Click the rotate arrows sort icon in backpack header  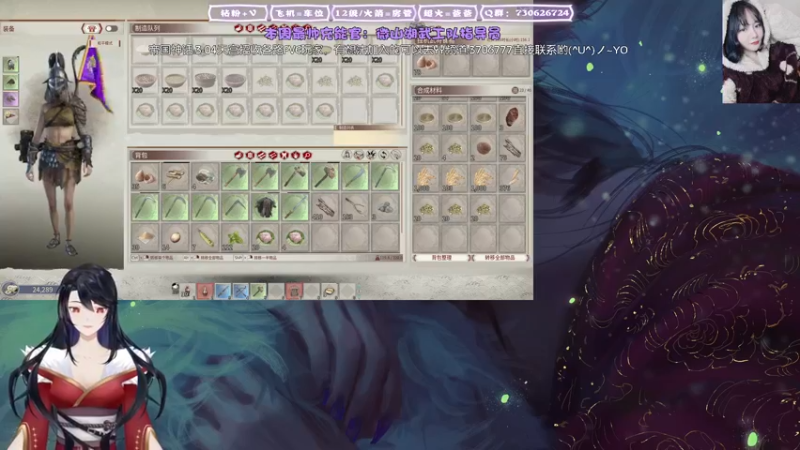384,155
